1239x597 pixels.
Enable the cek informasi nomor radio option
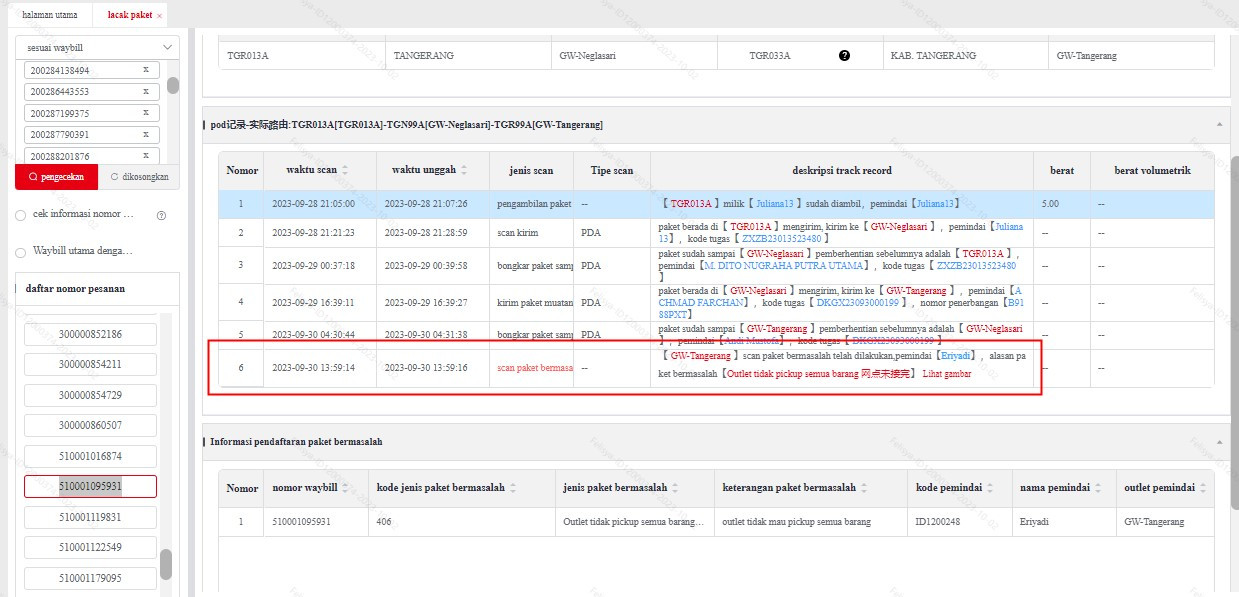(x=21, y=215)
